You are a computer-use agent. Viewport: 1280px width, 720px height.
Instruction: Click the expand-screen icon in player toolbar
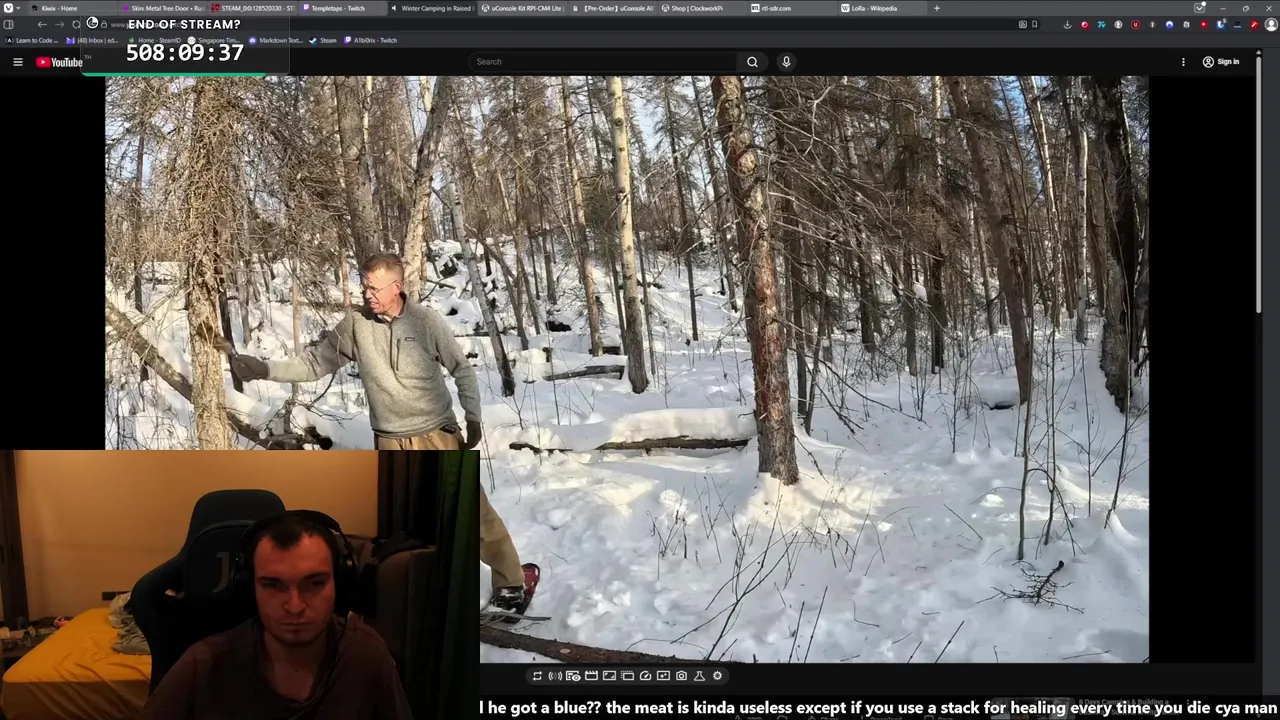coord(609,676)
